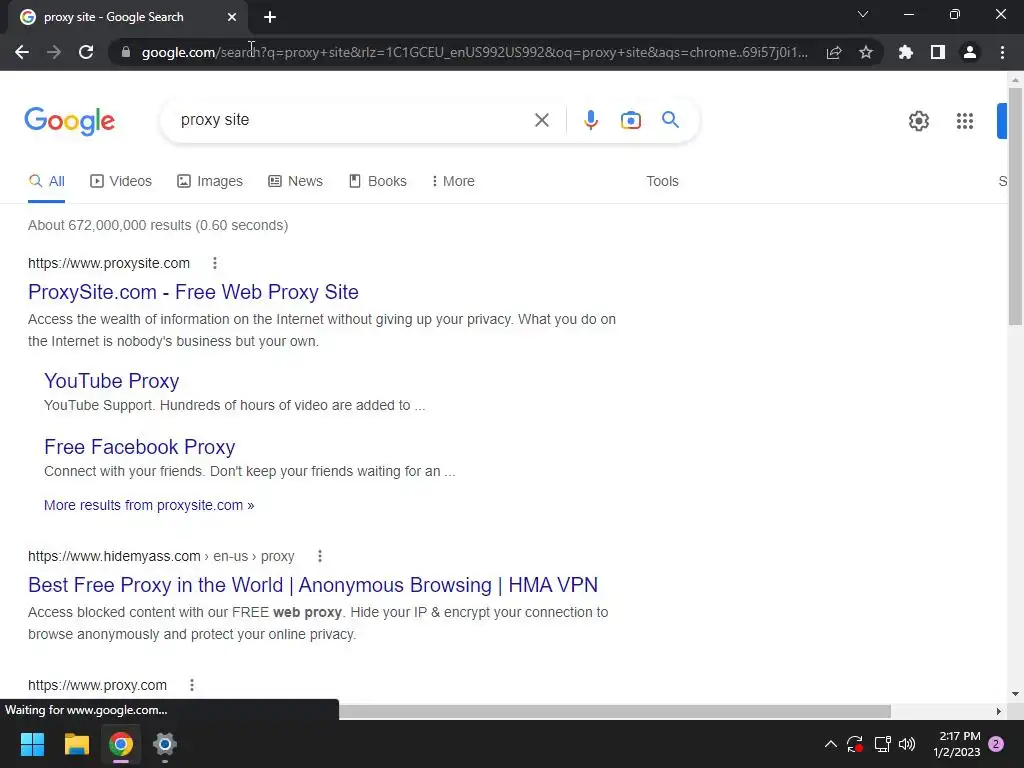
Task: Open a new tab with the plus button
Action: pyautogui.click(x=270, y=17)
